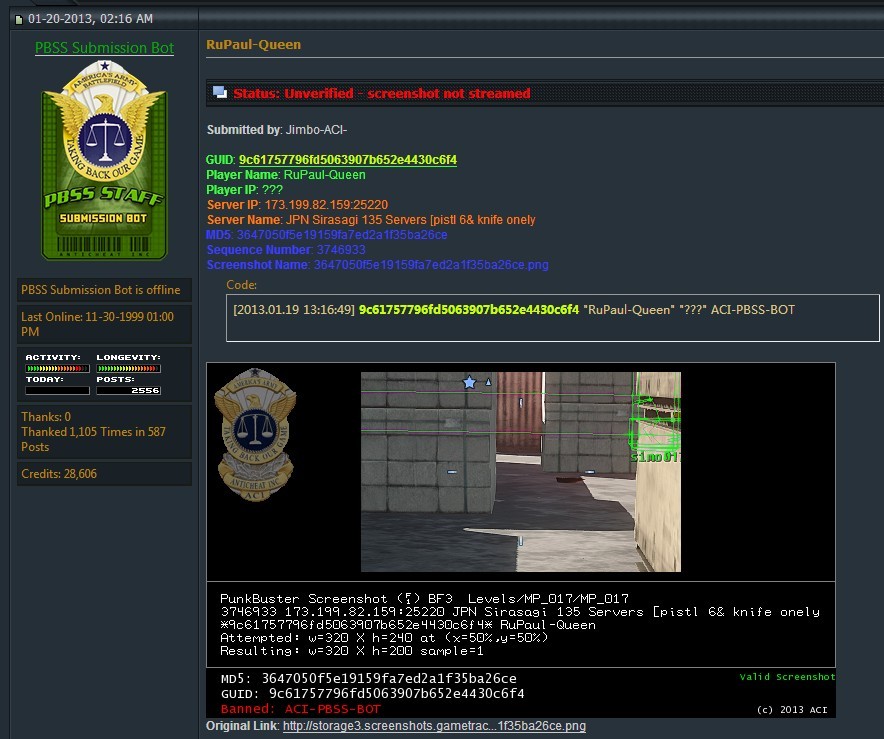Click the status icon before Unverified text
This screenshot has height=739, width=884.
(x=219, y=92)
